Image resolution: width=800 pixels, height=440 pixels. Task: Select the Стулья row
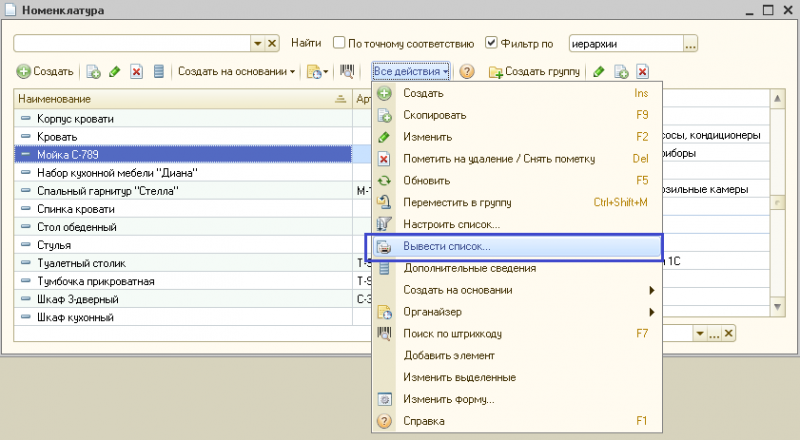click(x=183, y=245)
